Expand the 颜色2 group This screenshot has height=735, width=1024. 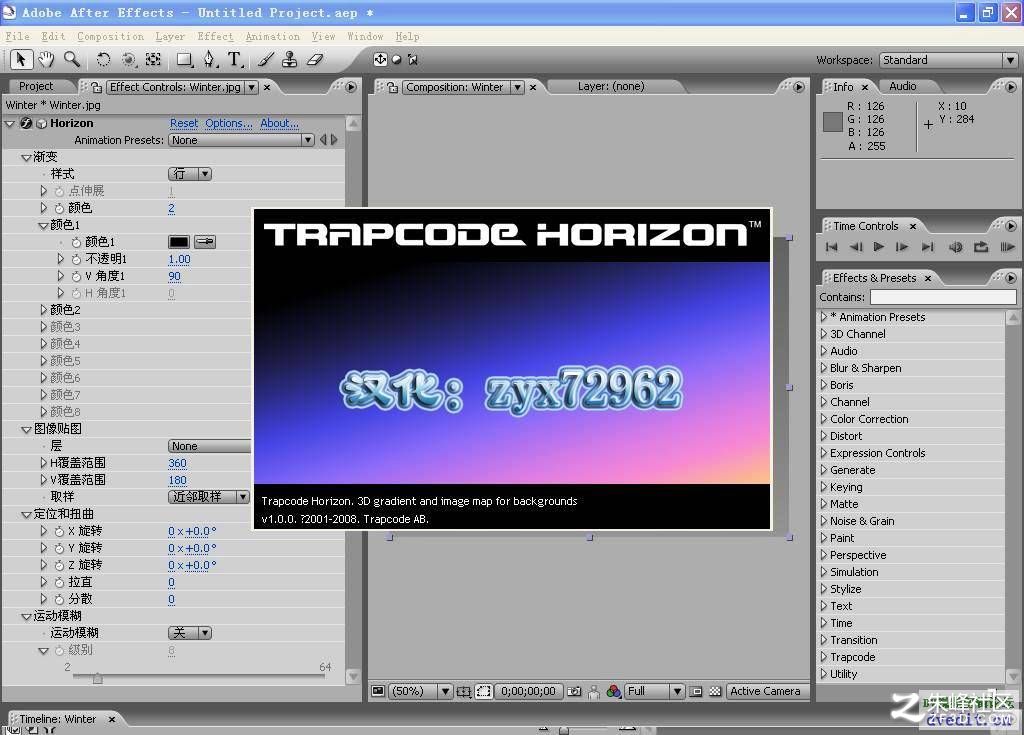pos(44,310)
